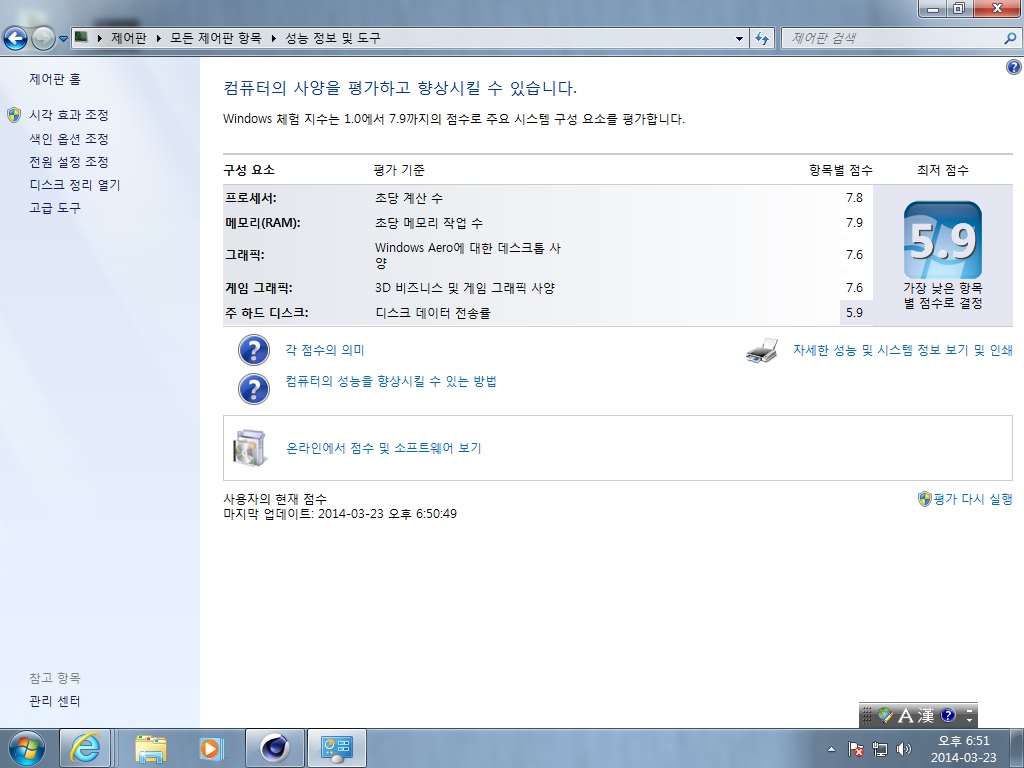
Task: Launch media player from taskbar
Action: tap(211, 748)
